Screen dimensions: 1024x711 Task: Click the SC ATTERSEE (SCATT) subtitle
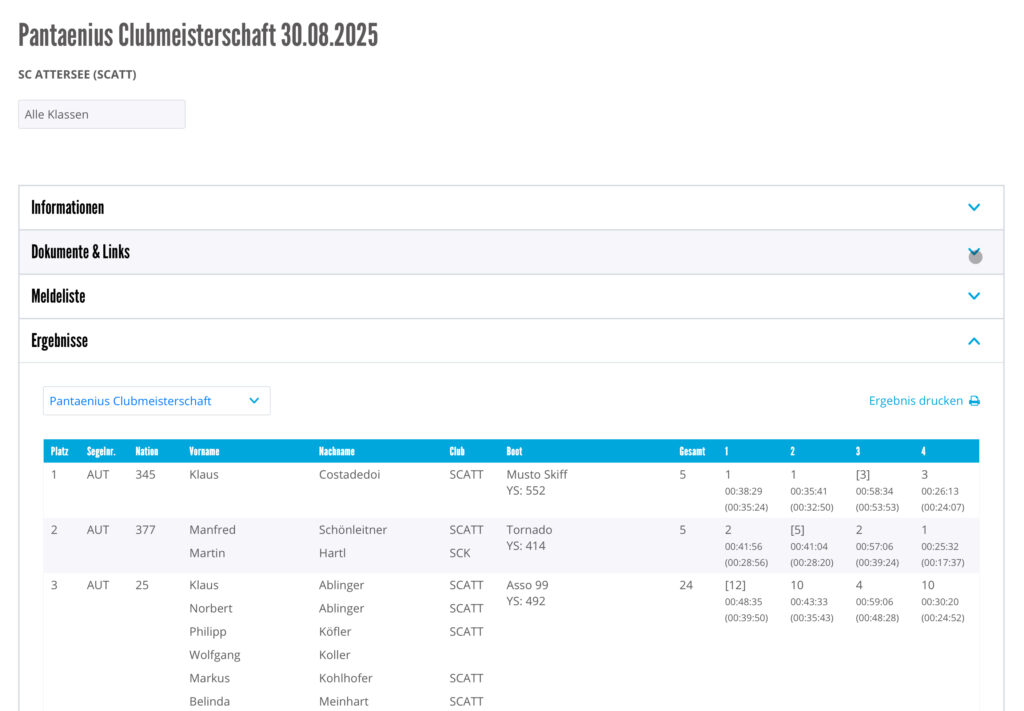click(x=77, y=74)
